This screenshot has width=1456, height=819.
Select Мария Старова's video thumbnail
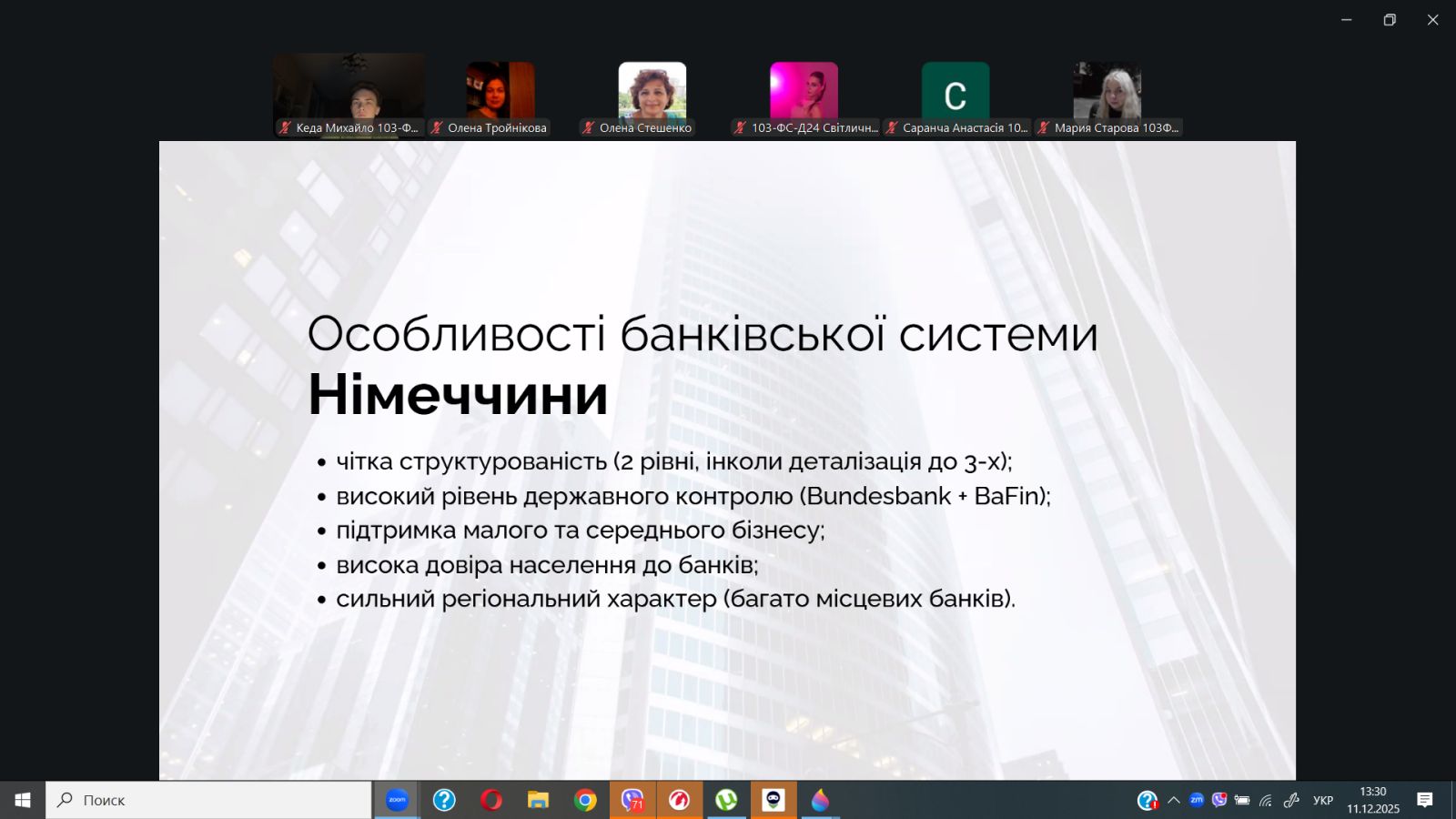[1107, 91]
